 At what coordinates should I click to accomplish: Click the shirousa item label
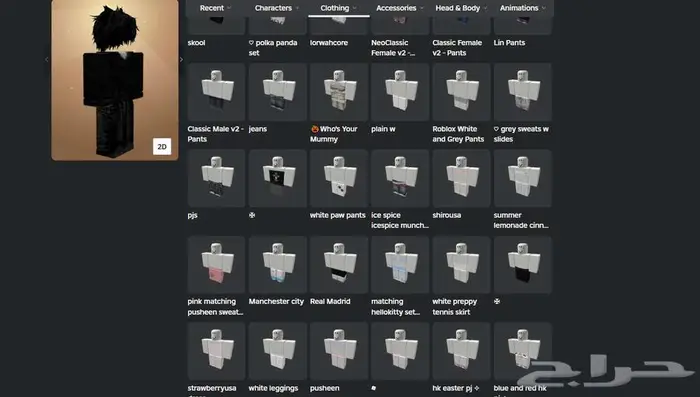(x=446, y=215)
